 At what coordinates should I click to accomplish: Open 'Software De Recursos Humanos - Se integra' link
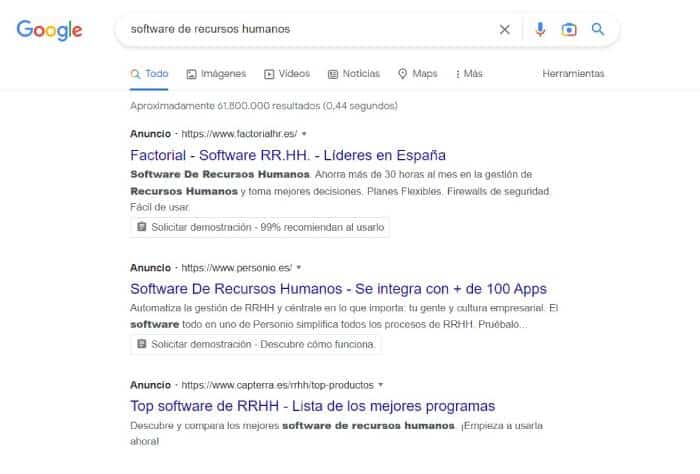point(338,289)
